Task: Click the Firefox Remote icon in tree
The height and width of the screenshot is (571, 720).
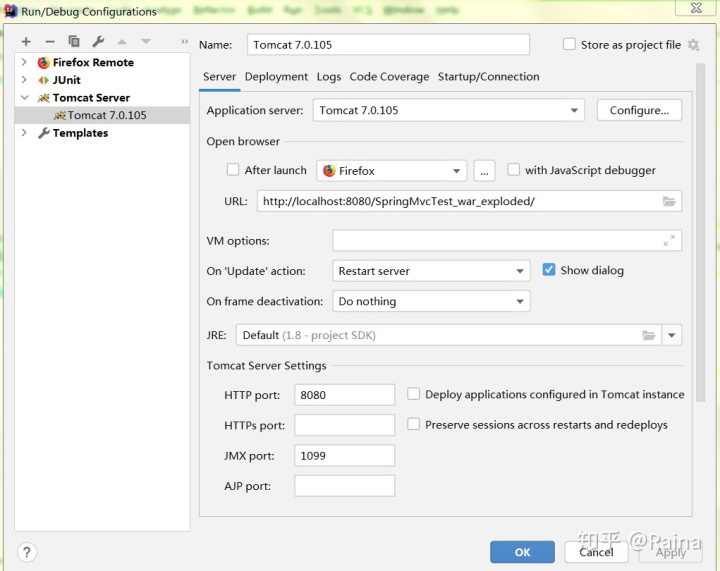Action: [x=44, y=62]
